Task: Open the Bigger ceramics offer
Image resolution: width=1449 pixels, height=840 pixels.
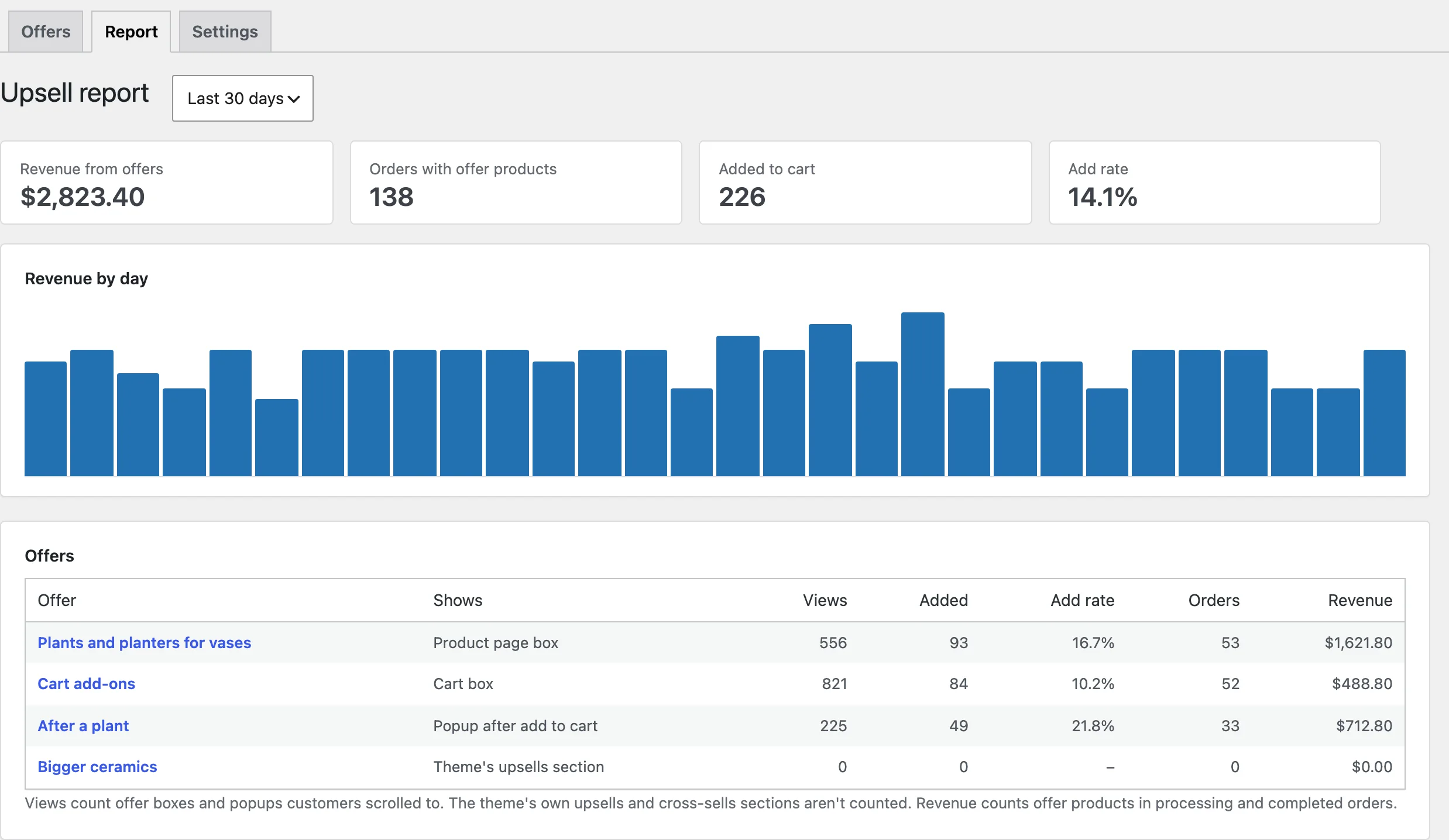Action: pos(97,766)
